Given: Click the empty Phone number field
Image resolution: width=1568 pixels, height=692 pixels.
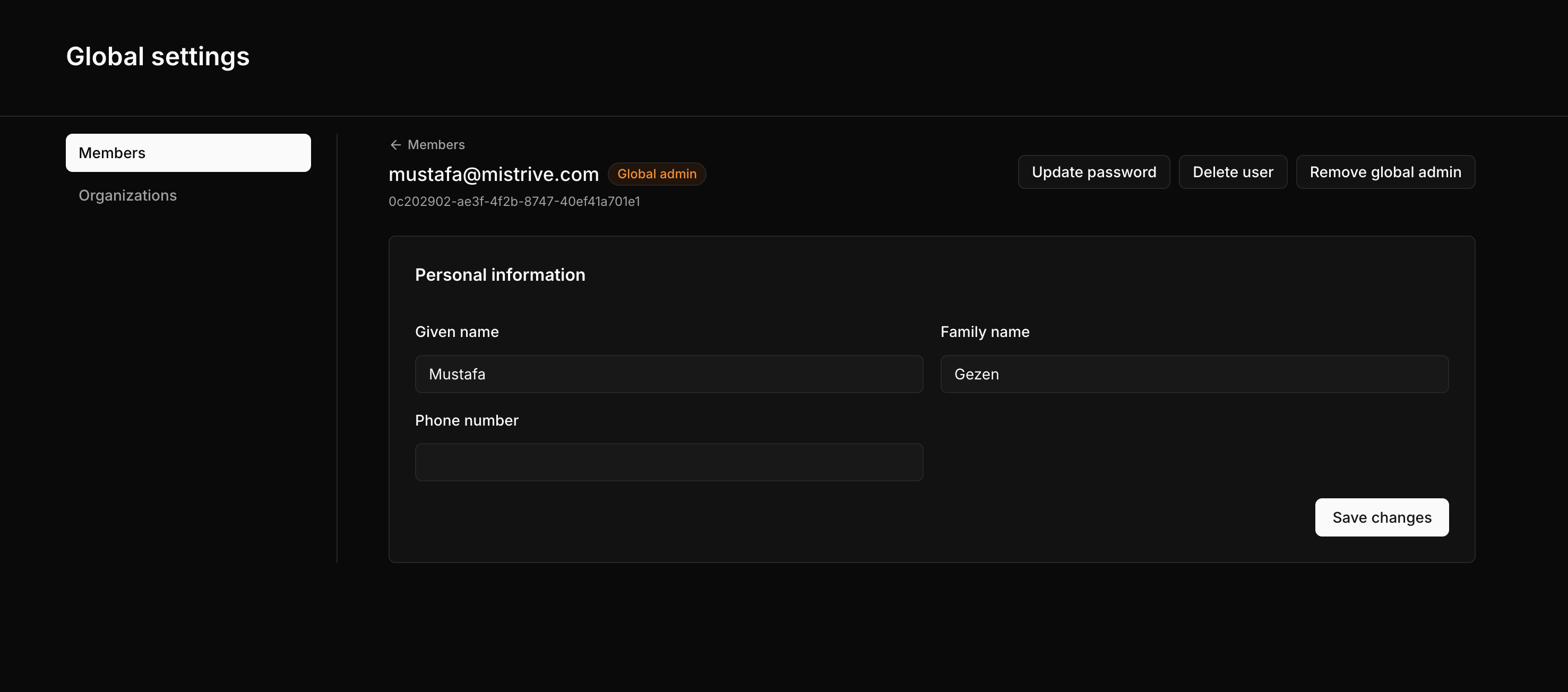Looking at the screenshot, I should click(x=669, y=462).
